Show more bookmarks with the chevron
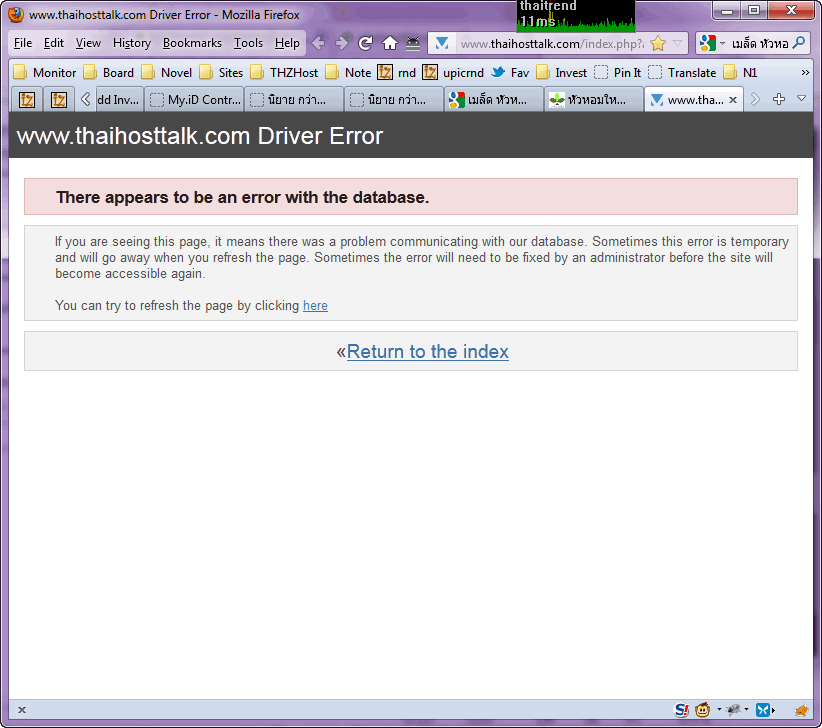 click(805, 72)
